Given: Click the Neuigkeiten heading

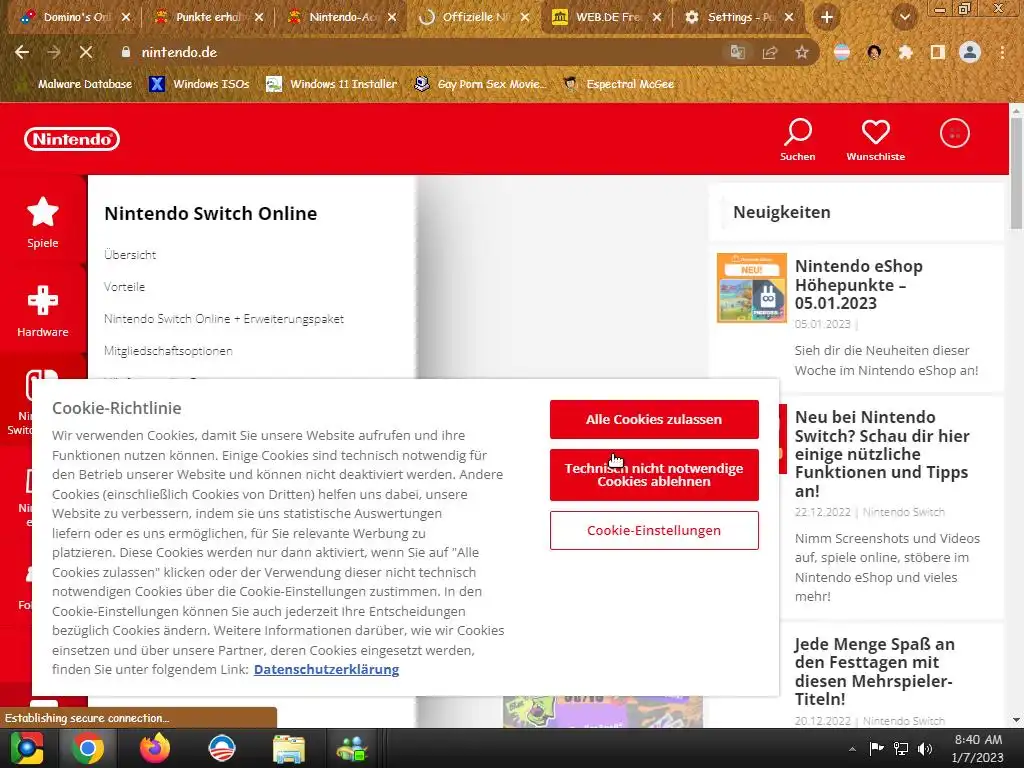Looking at the screenshot, I should tap(782, 212).
